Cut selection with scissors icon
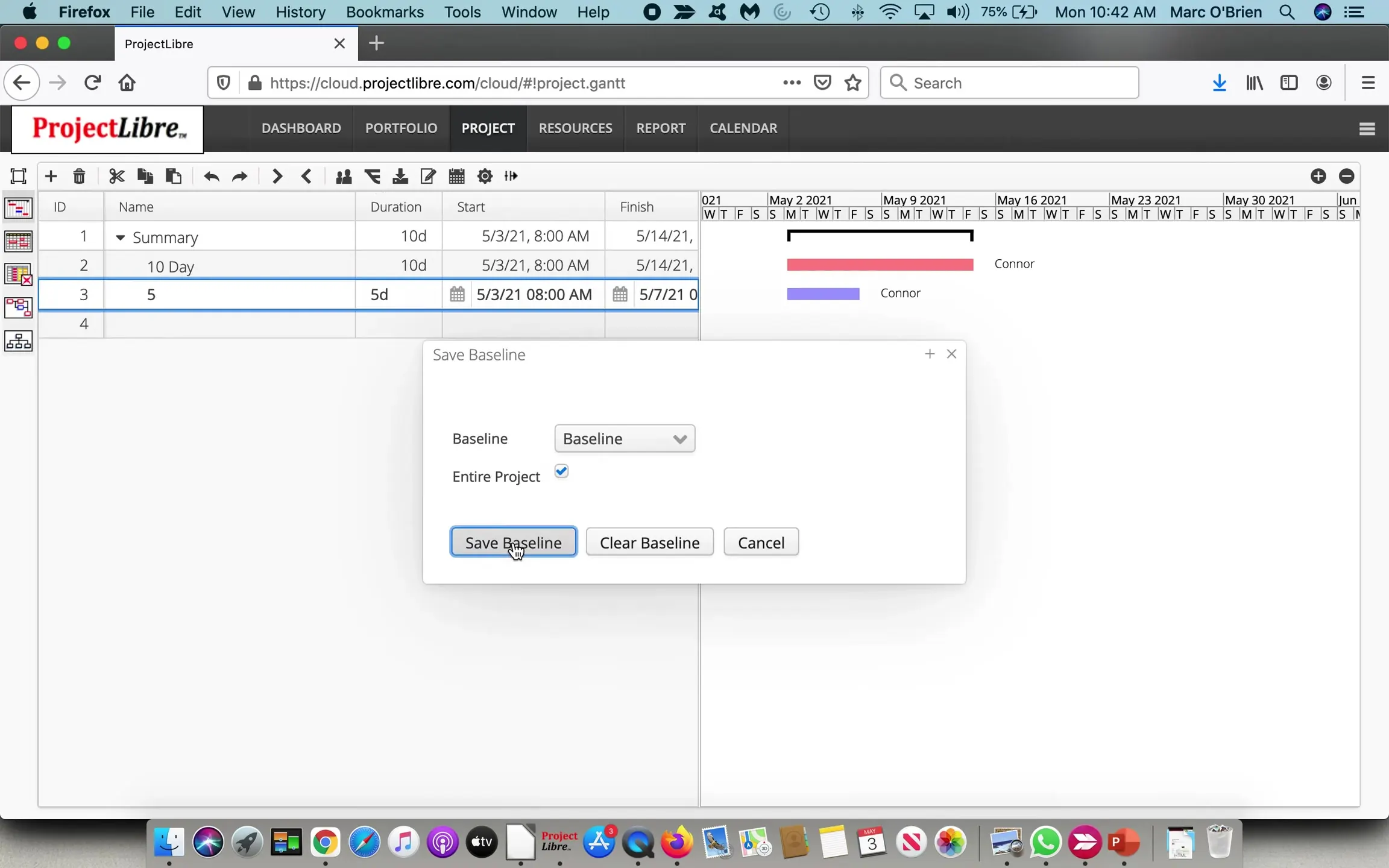The height and width of the screenshot is (868, 1389). tap(116, 176)
